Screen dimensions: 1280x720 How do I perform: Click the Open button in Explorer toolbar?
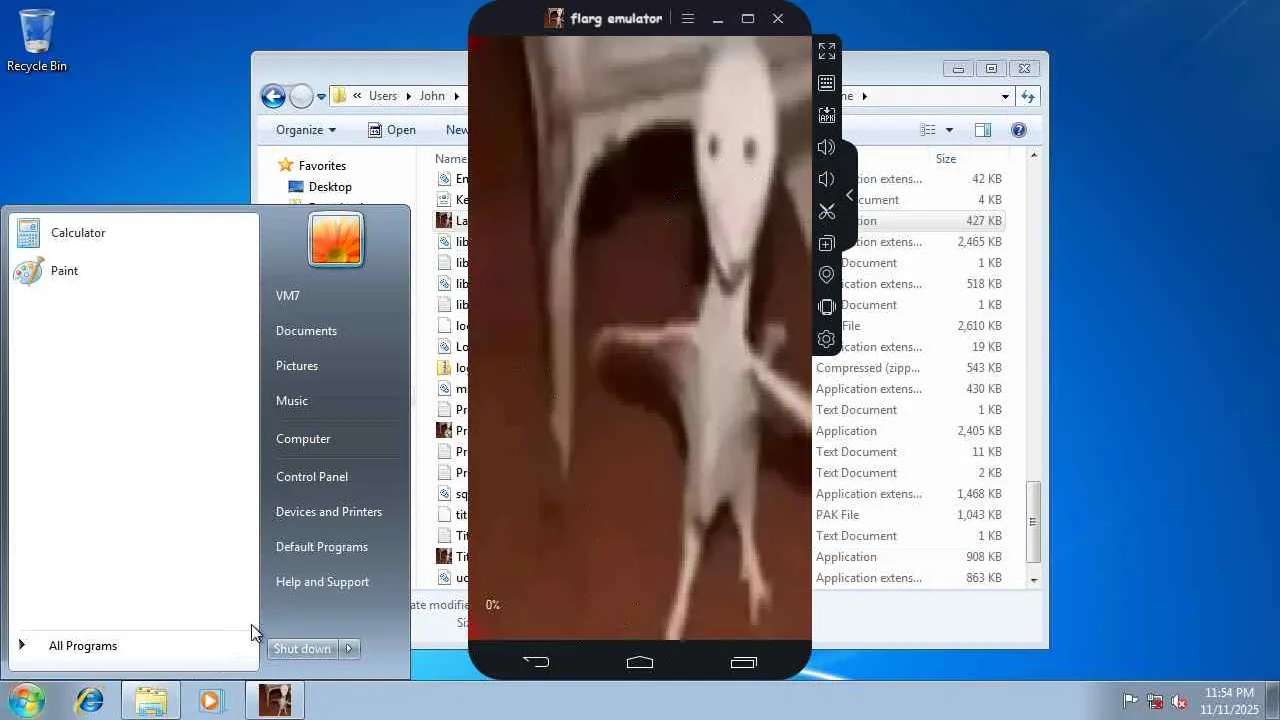click(x=392, y=130)
